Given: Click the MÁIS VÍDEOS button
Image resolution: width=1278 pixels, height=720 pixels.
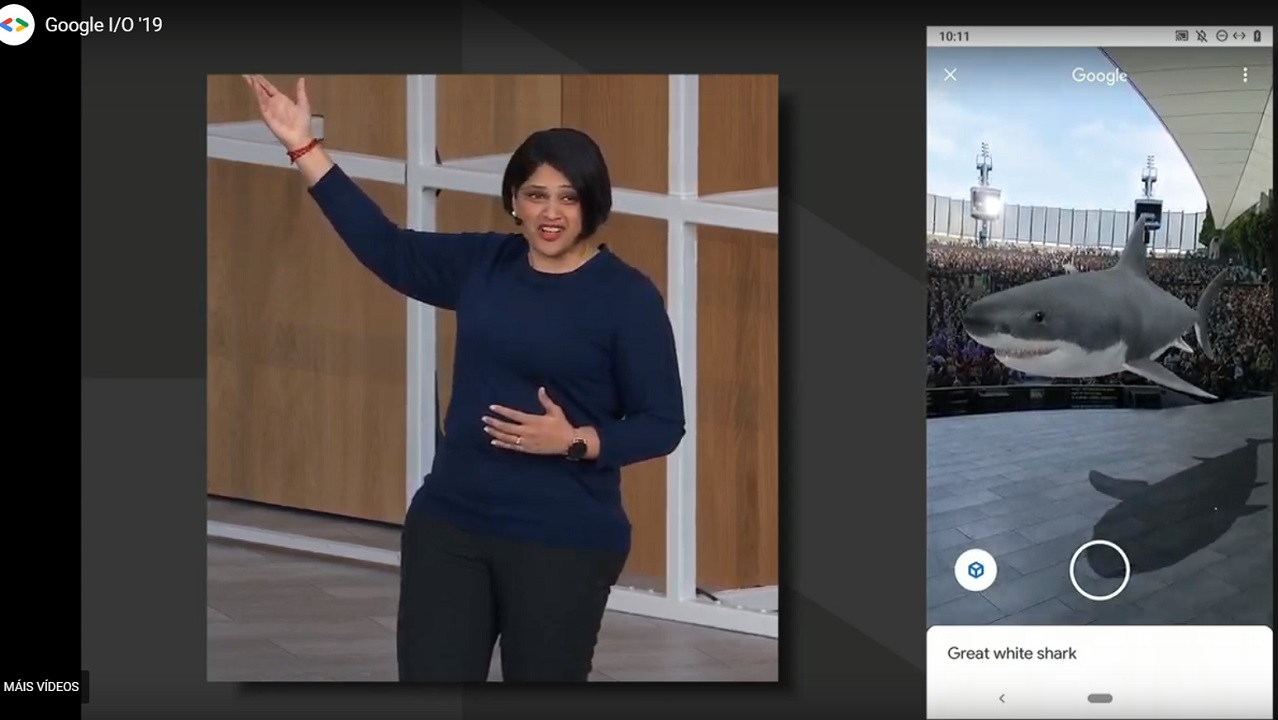Looking at the screenshot, I should [x=42, y=687].
